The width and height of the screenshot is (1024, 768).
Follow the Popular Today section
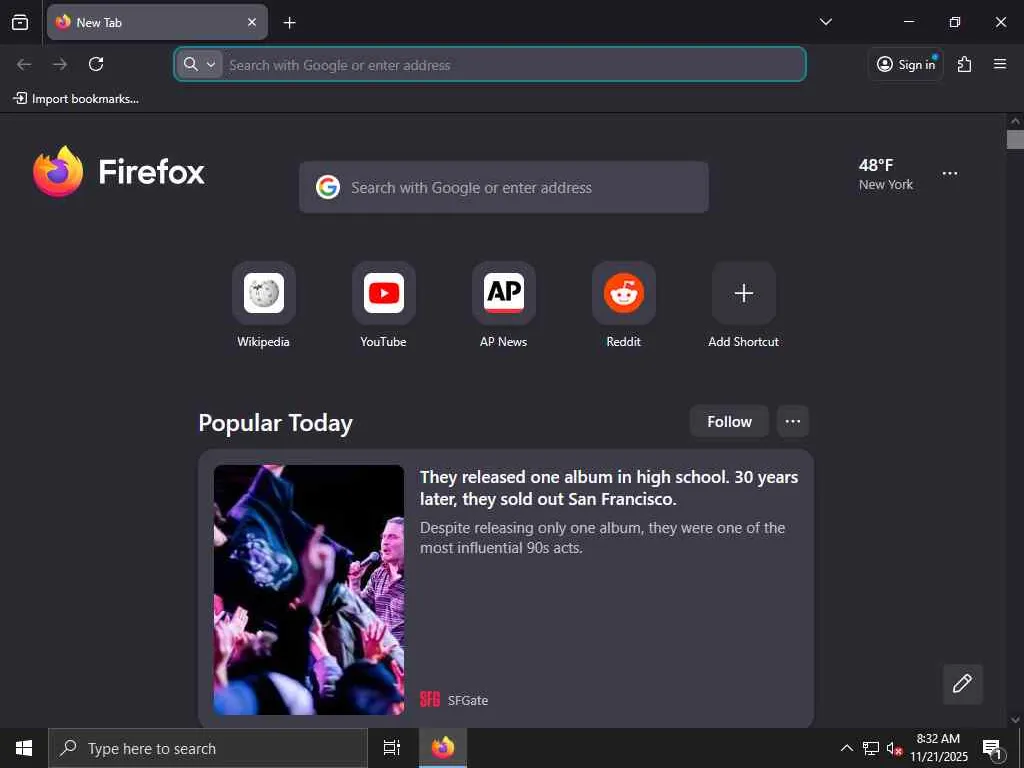coord(729,421)
